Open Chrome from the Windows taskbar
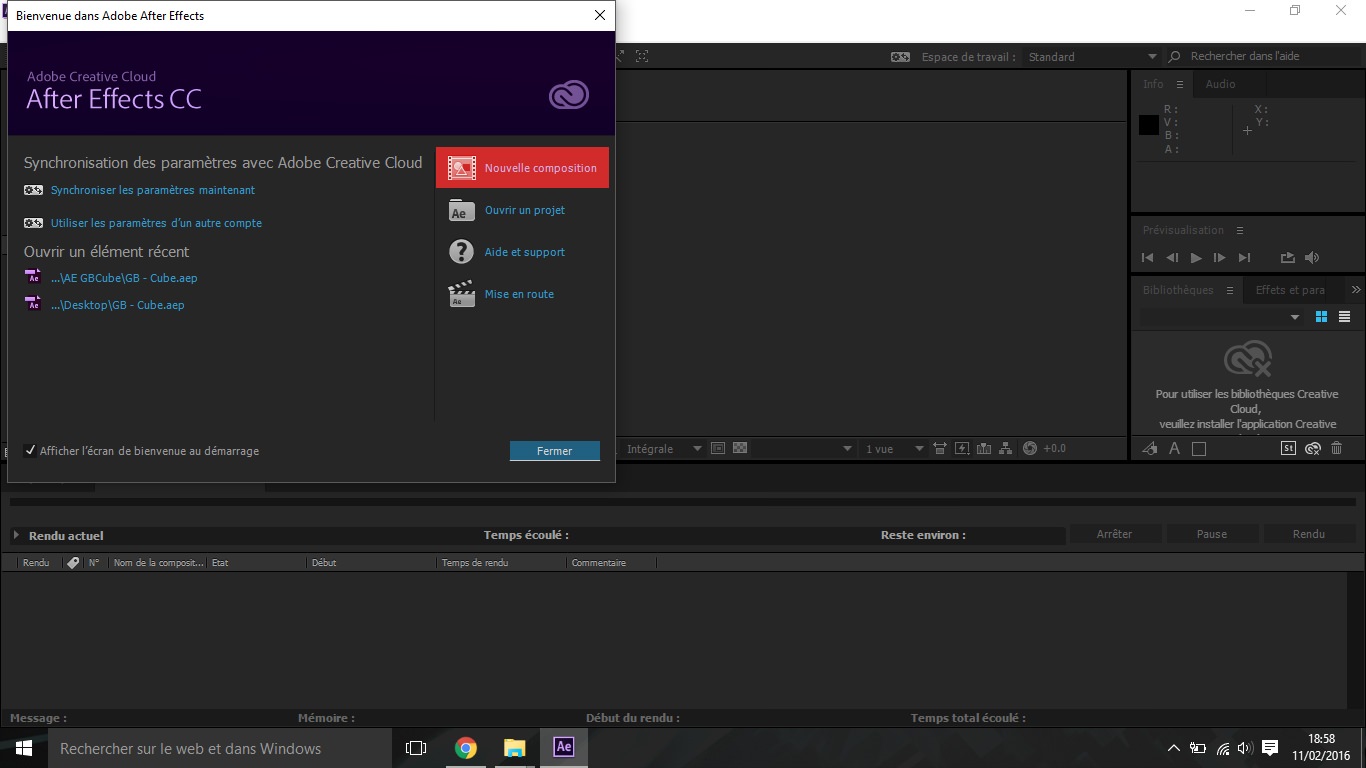The height and width of the screenshot is (768, 1366). pyautogui.click(x=465, y=748)
